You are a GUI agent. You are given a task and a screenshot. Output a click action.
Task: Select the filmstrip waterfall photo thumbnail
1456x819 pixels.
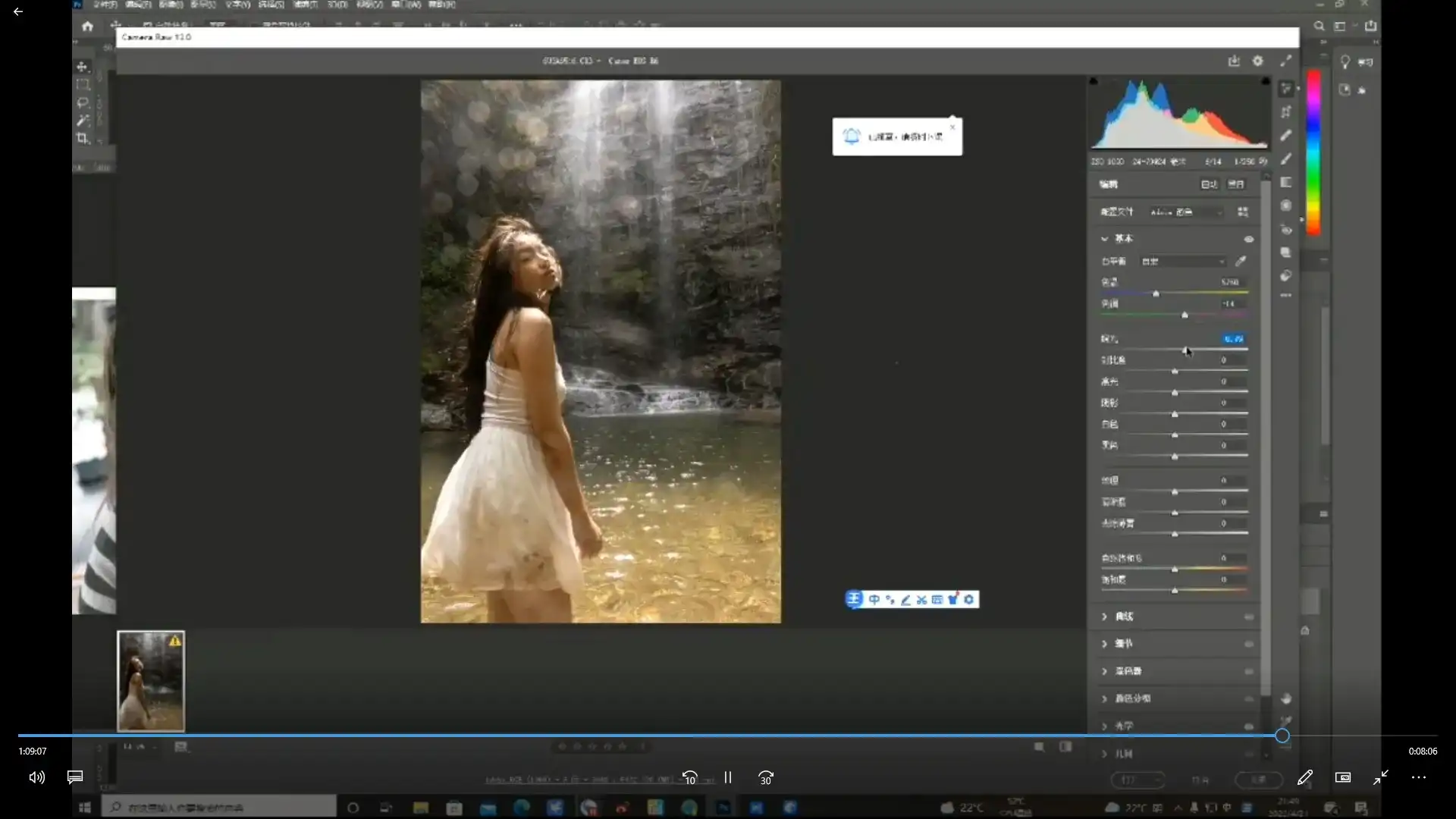pos(151,681)
